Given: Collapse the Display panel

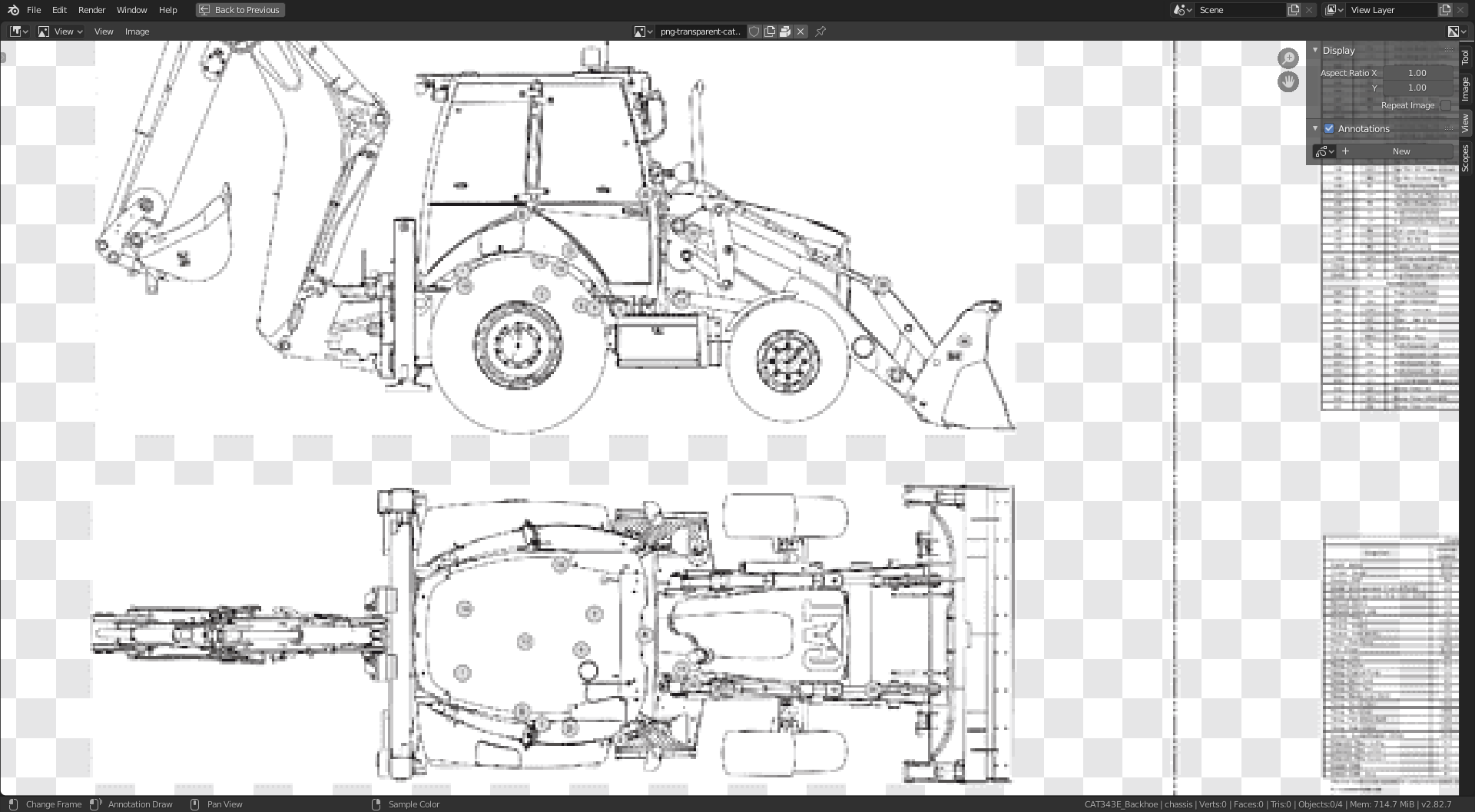Looking at the screenshot, I should coord(1315,50).
